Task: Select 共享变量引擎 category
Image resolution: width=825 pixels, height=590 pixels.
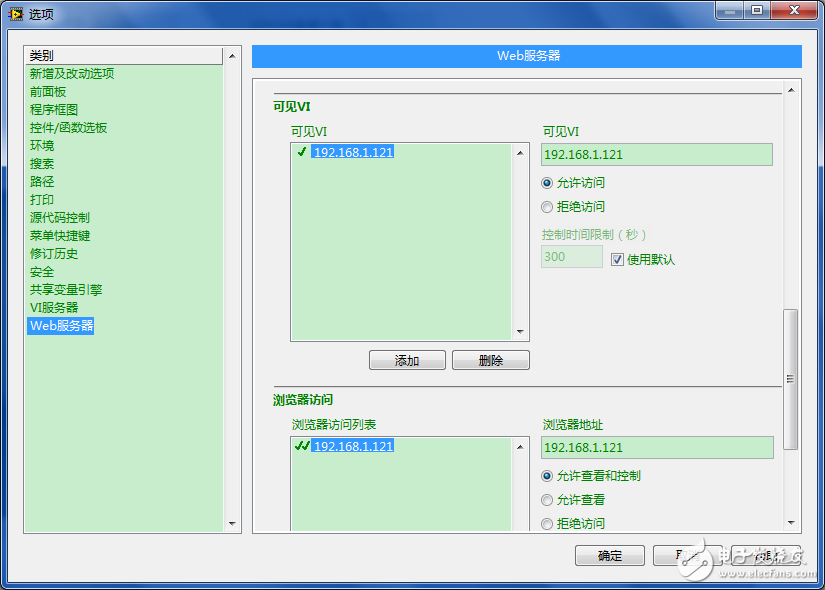Action: tap(66, 289)
